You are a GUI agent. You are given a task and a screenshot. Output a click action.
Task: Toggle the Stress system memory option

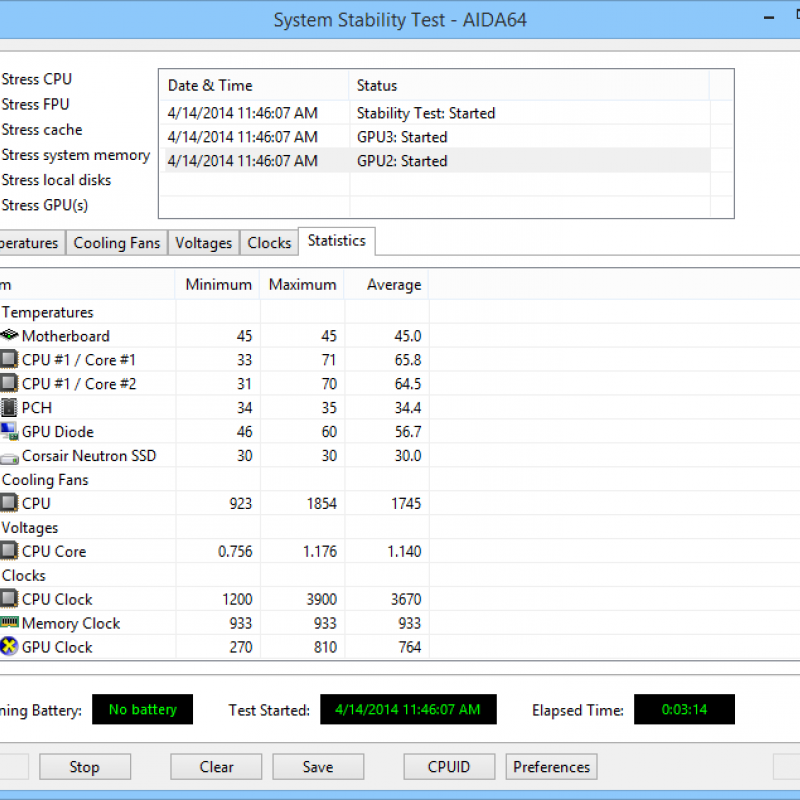[x=75, y=155]
